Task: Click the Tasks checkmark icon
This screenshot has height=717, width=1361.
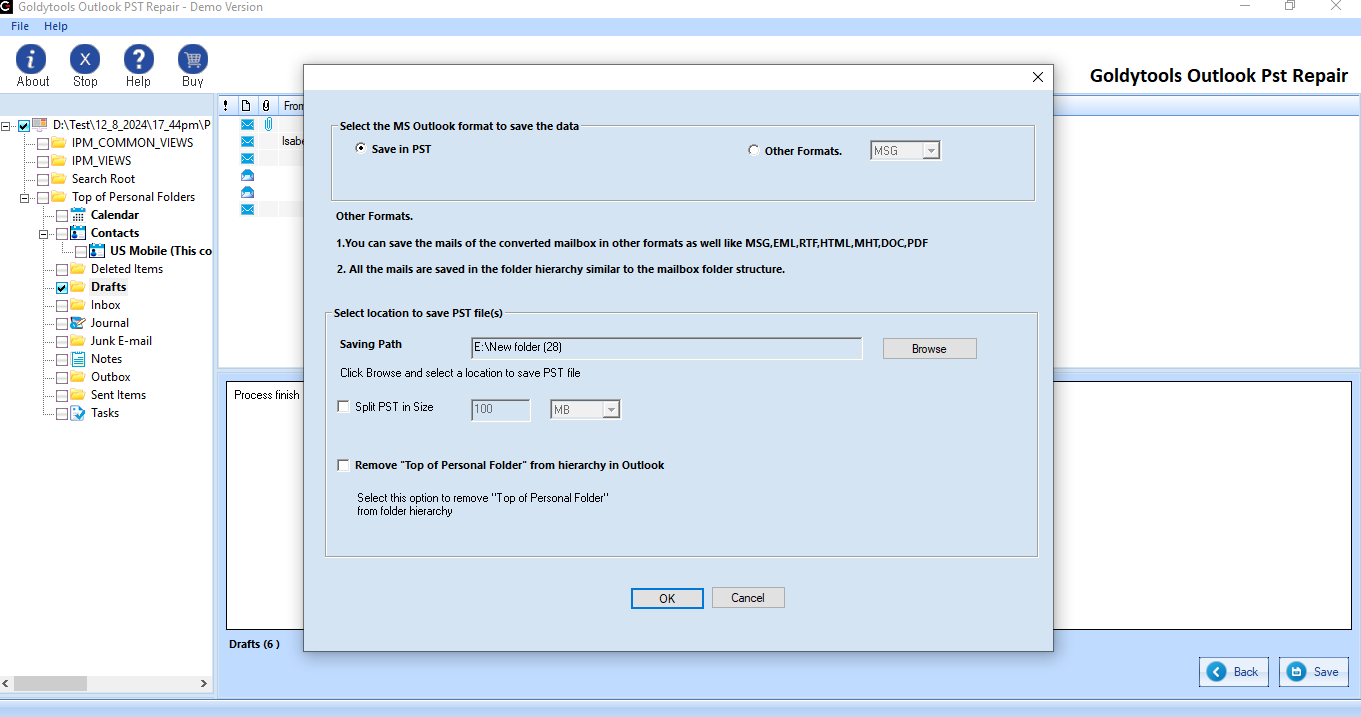Action: pyautogui.click(x=78, y=413)
